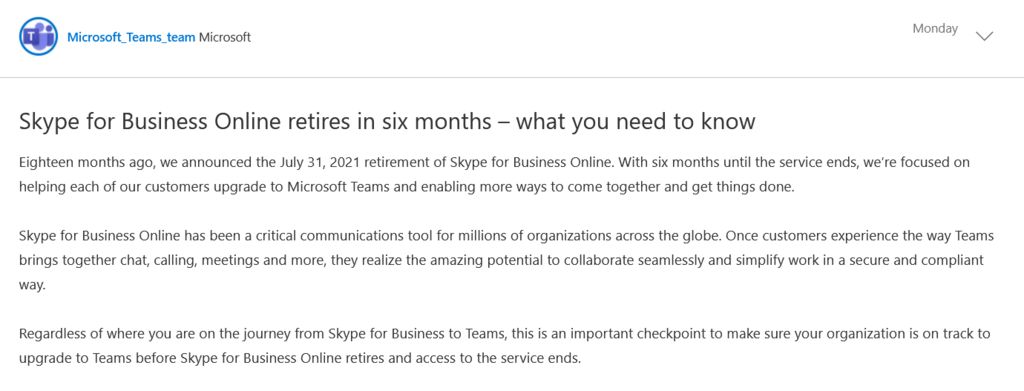Image resolution: width=1024 pixels, height=391 pixels.
Task: Click the words "what you need to know"
Action: click(x=636, y=122)
